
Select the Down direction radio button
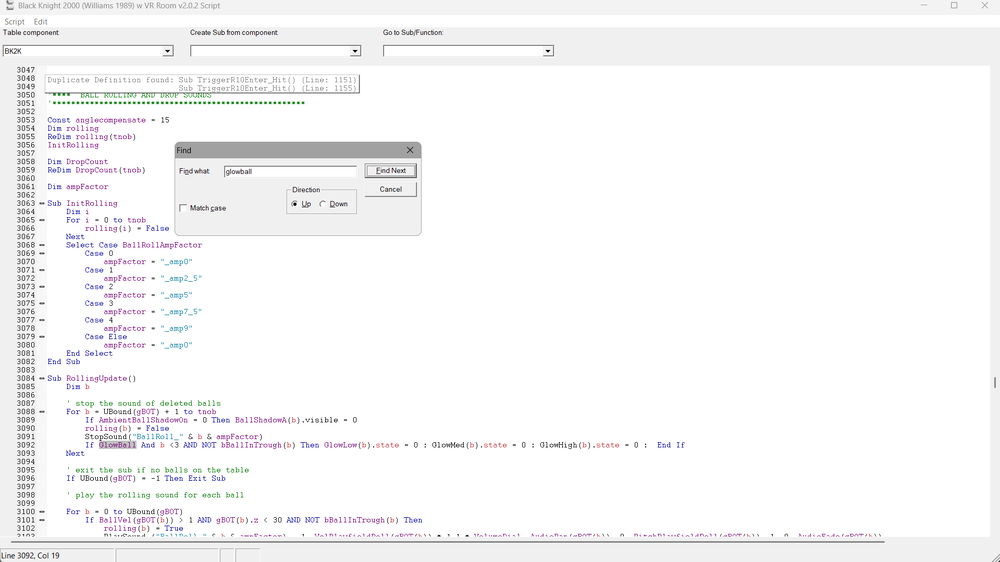323,204
